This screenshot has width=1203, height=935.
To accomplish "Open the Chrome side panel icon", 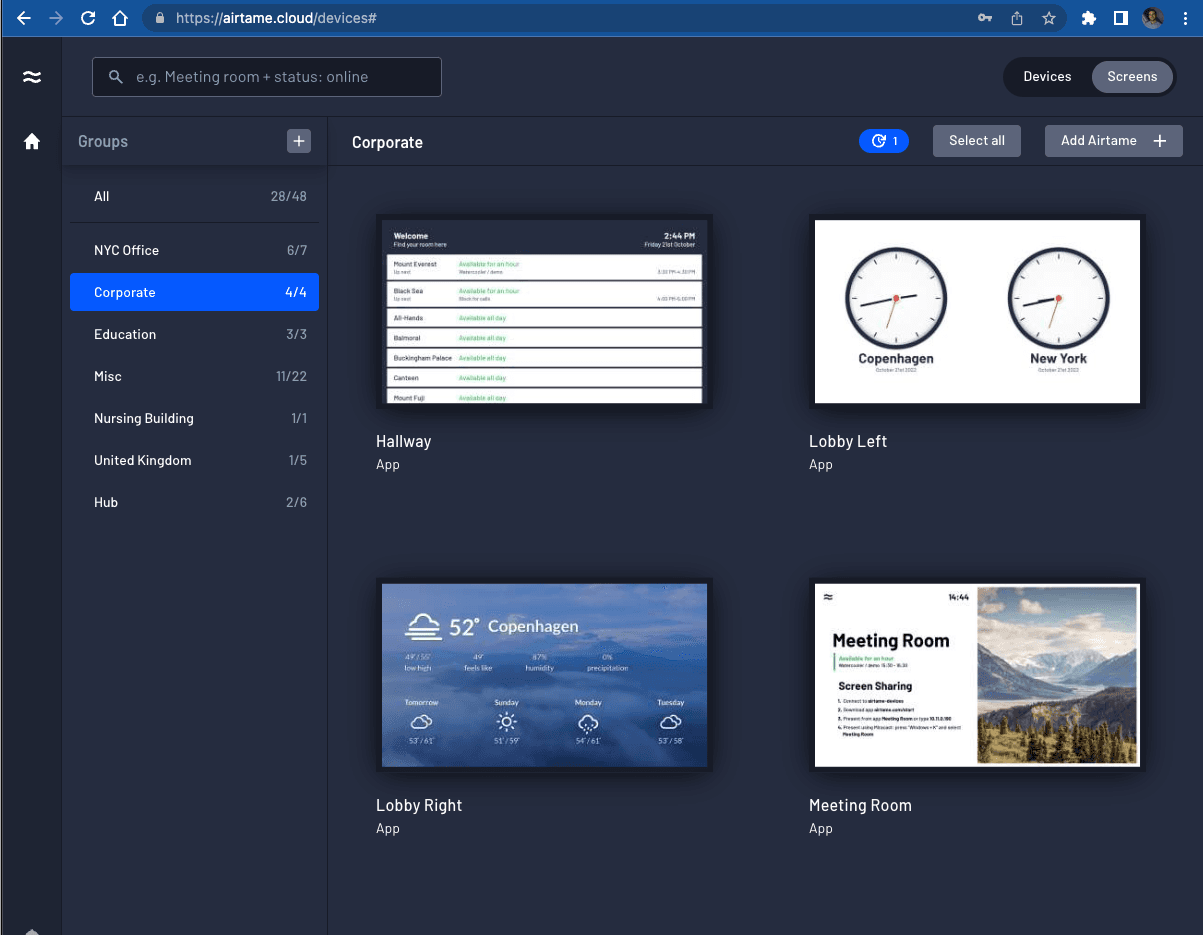I will pos(1119,18).
